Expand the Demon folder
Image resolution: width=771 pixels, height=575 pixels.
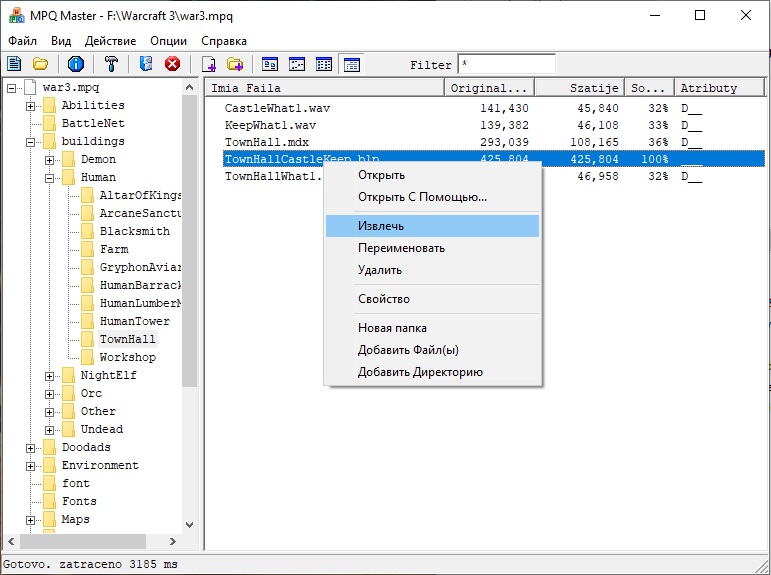pyautogui.click(x=49, y=160)
